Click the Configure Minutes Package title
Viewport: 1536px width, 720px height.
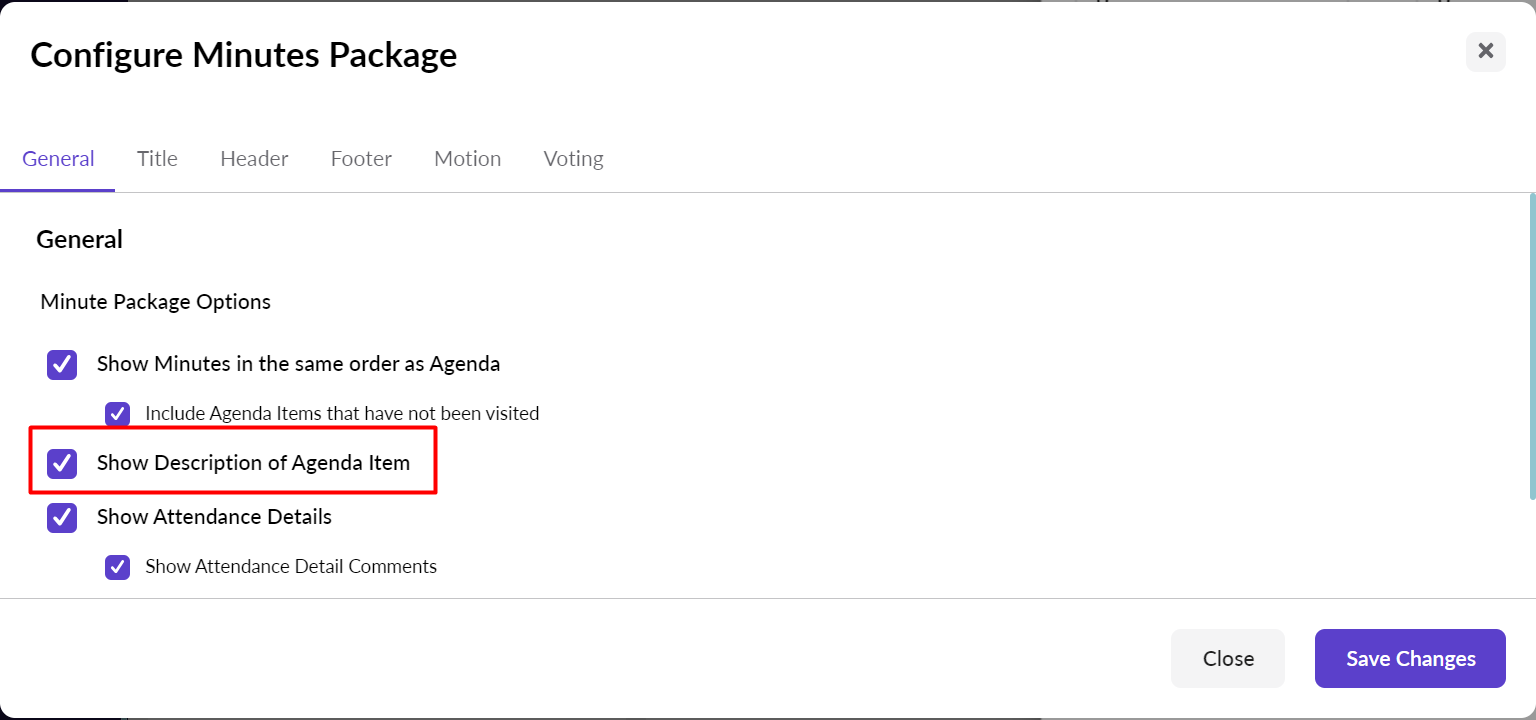pyautogui.click(x=243, y=54)
